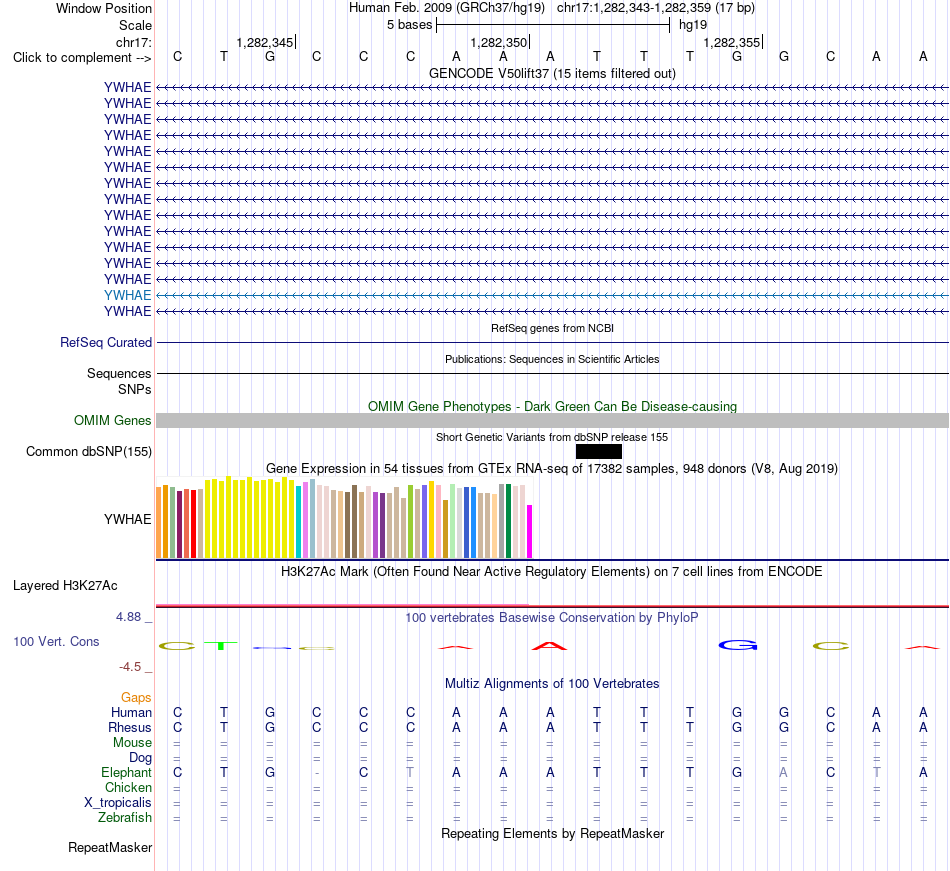Click the magenta bar in the GTEx expression chart
950x871 pixels.
[x=530, y=531]
